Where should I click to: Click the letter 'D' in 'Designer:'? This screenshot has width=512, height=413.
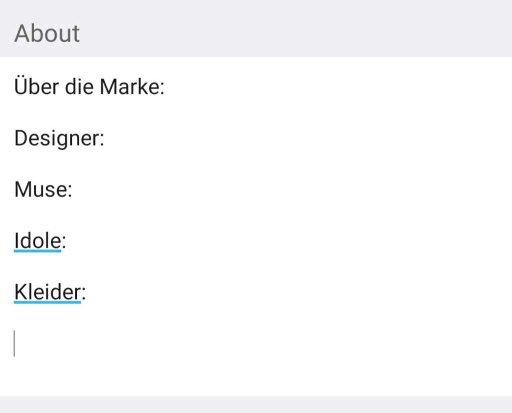[x=21, y=138]
